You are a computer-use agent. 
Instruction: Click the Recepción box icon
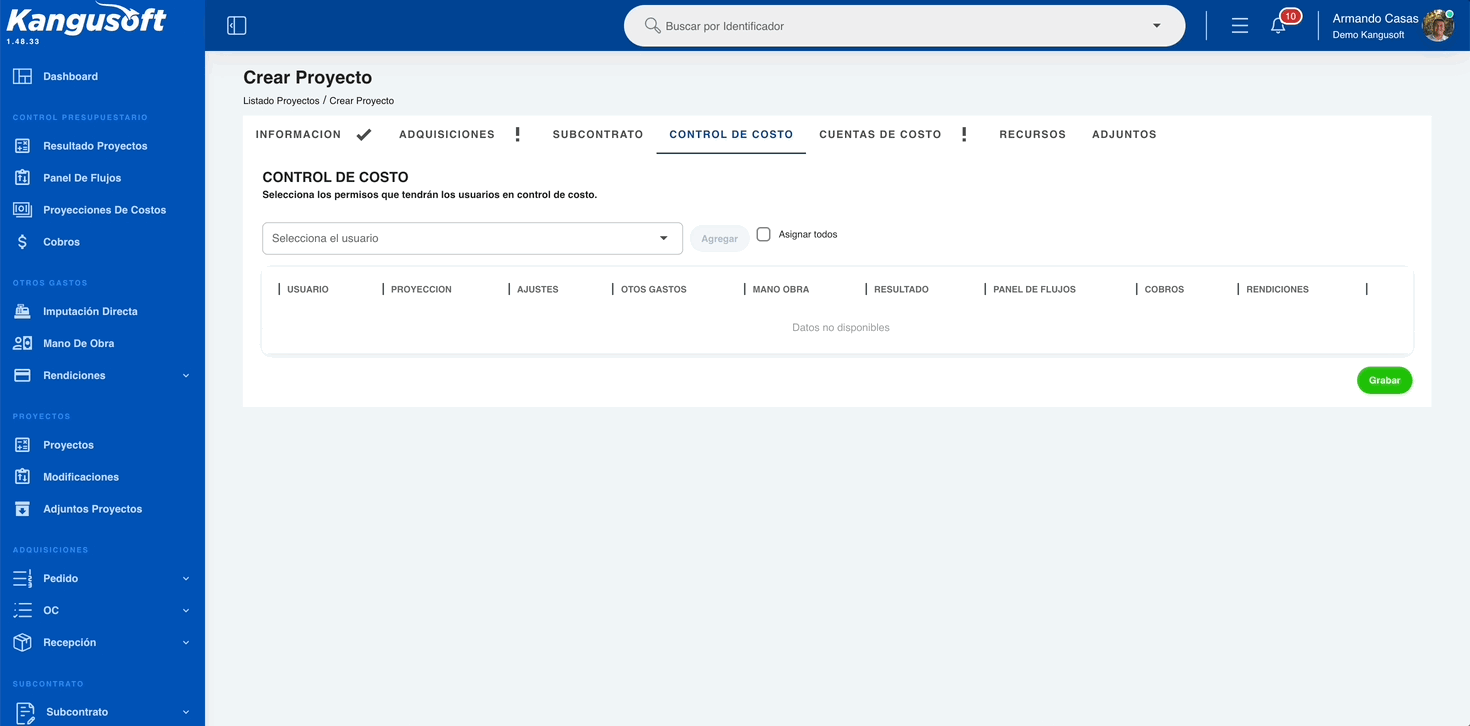click(22, 642)
